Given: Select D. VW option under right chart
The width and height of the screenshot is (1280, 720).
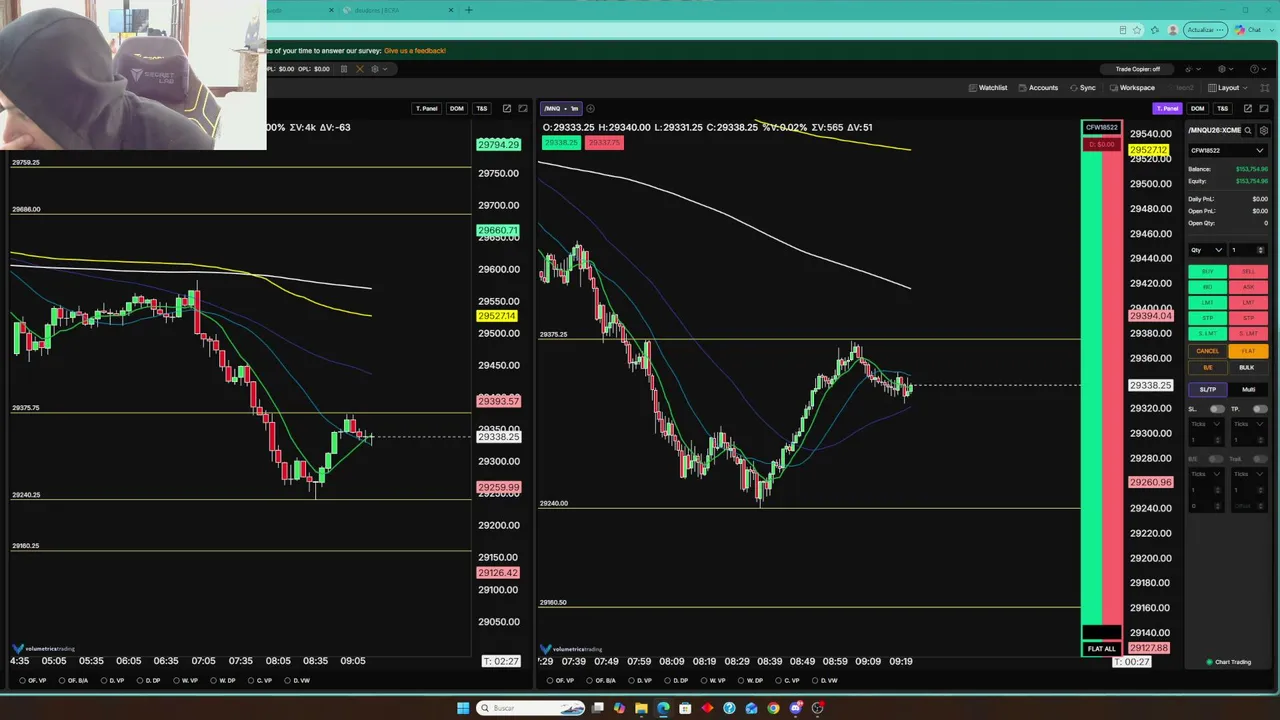Looking at the screenshot, I should click(825, 681).
